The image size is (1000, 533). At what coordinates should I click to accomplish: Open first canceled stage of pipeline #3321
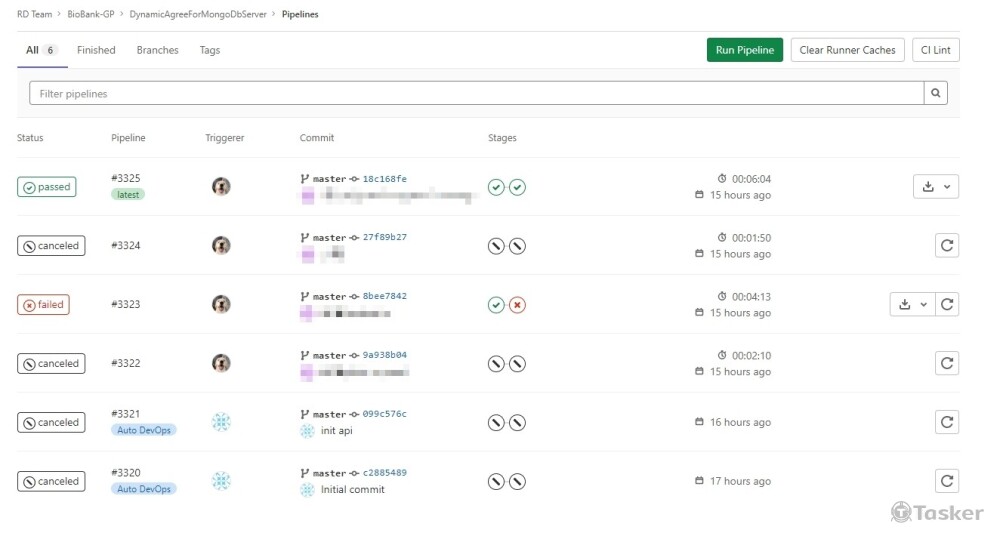tap(496, 423)
